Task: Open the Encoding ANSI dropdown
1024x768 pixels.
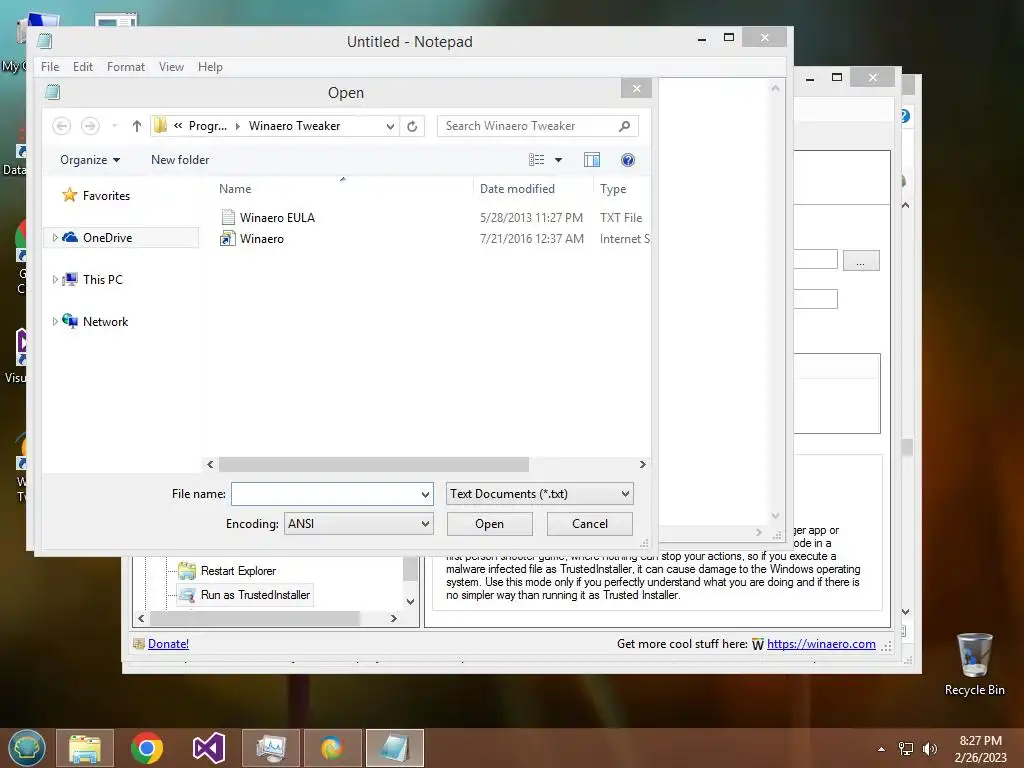Action: coord(359,524)
